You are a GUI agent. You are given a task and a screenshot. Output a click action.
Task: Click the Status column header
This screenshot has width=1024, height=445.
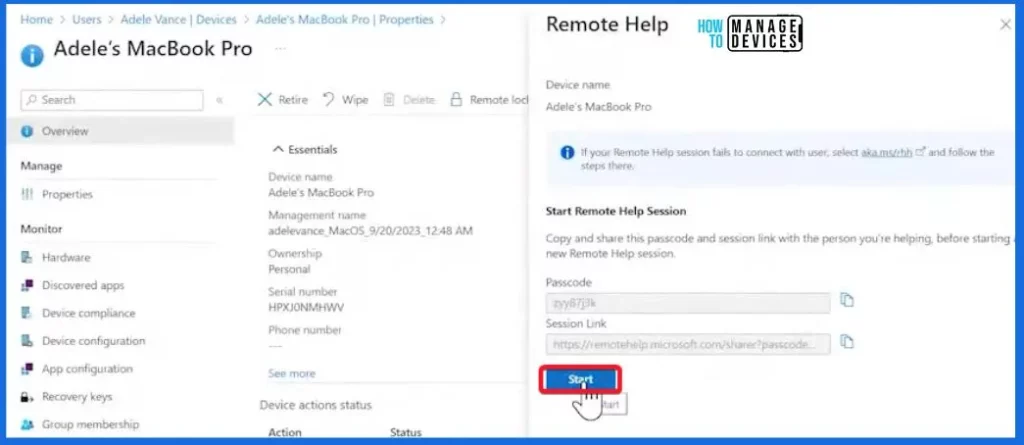tap(406, 433)
